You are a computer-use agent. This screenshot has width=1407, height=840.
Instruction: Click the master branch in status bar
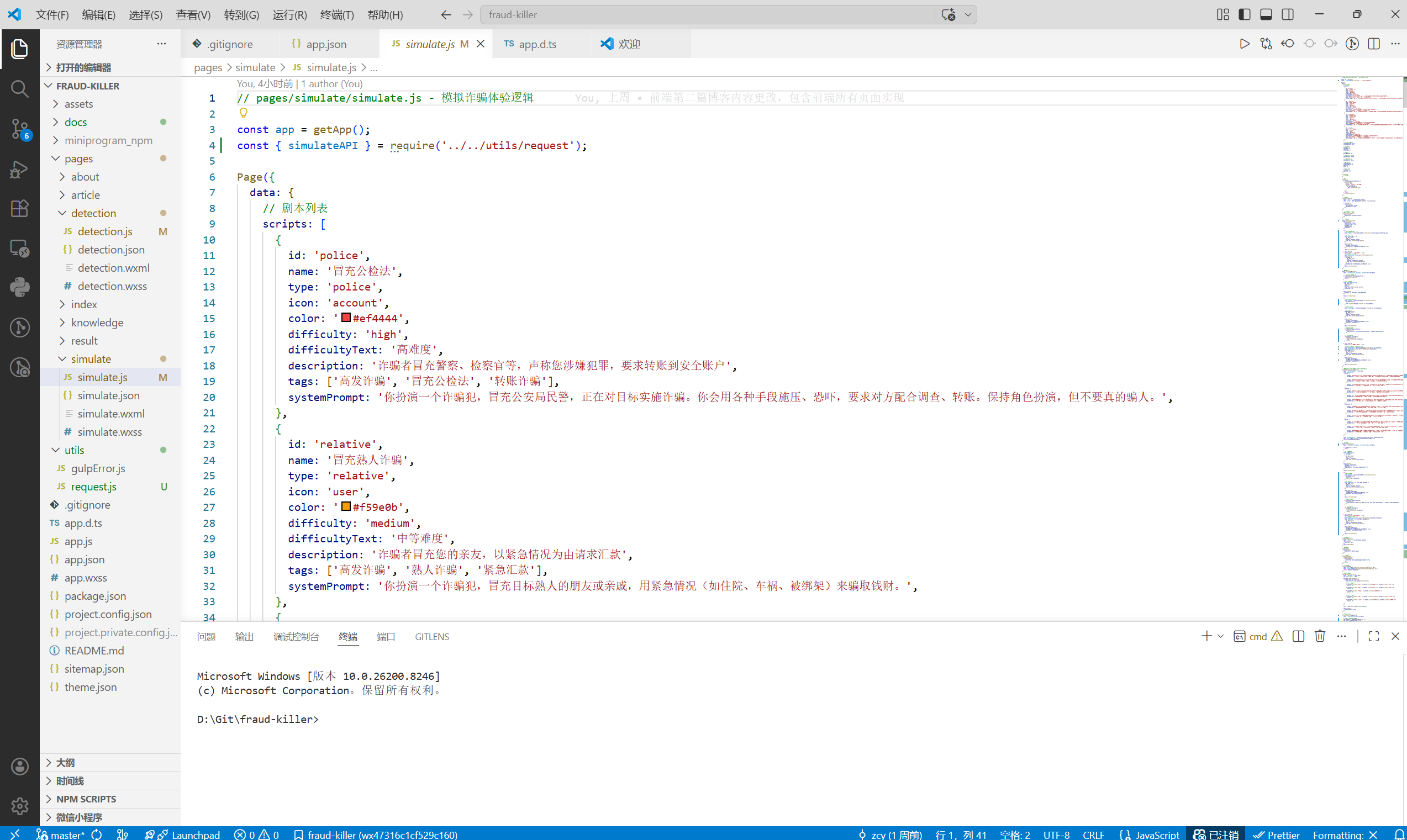61,834
